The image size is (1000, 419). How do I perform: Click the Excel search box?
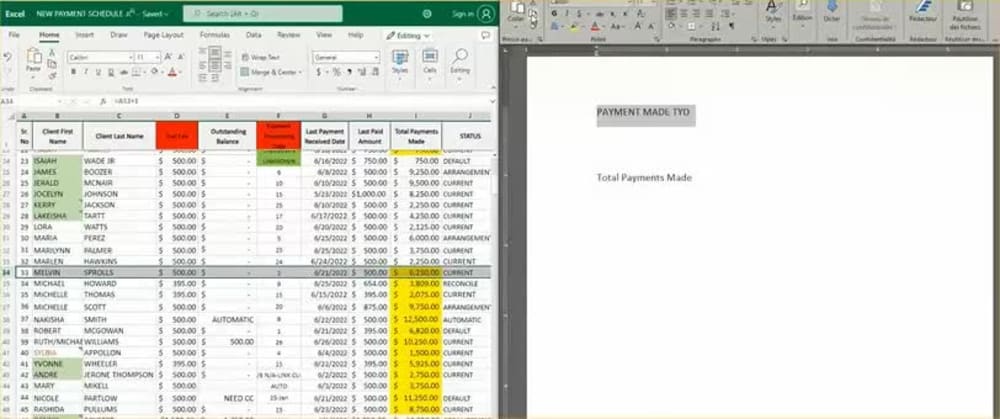tap(262, 13)
